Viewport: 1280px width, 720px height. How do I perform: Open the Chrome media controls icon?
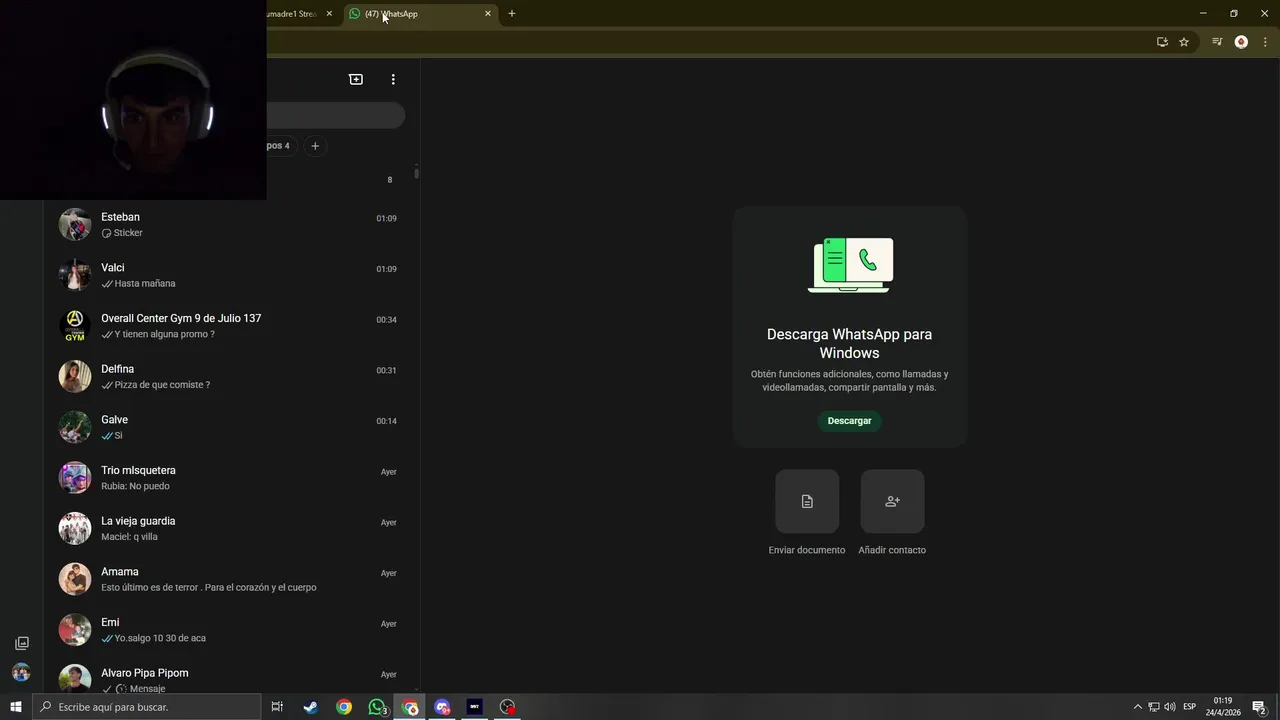click(x=1217, y=42)
